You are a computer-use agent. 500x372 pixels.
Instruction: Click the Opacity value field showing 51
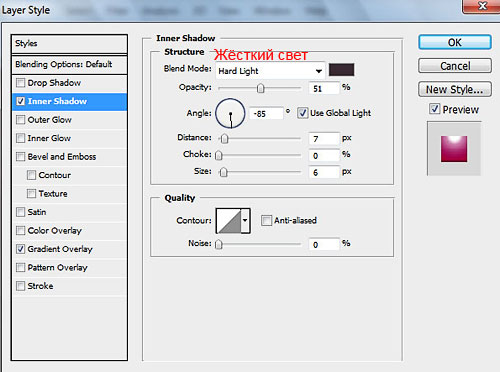[x=324, y=88]
